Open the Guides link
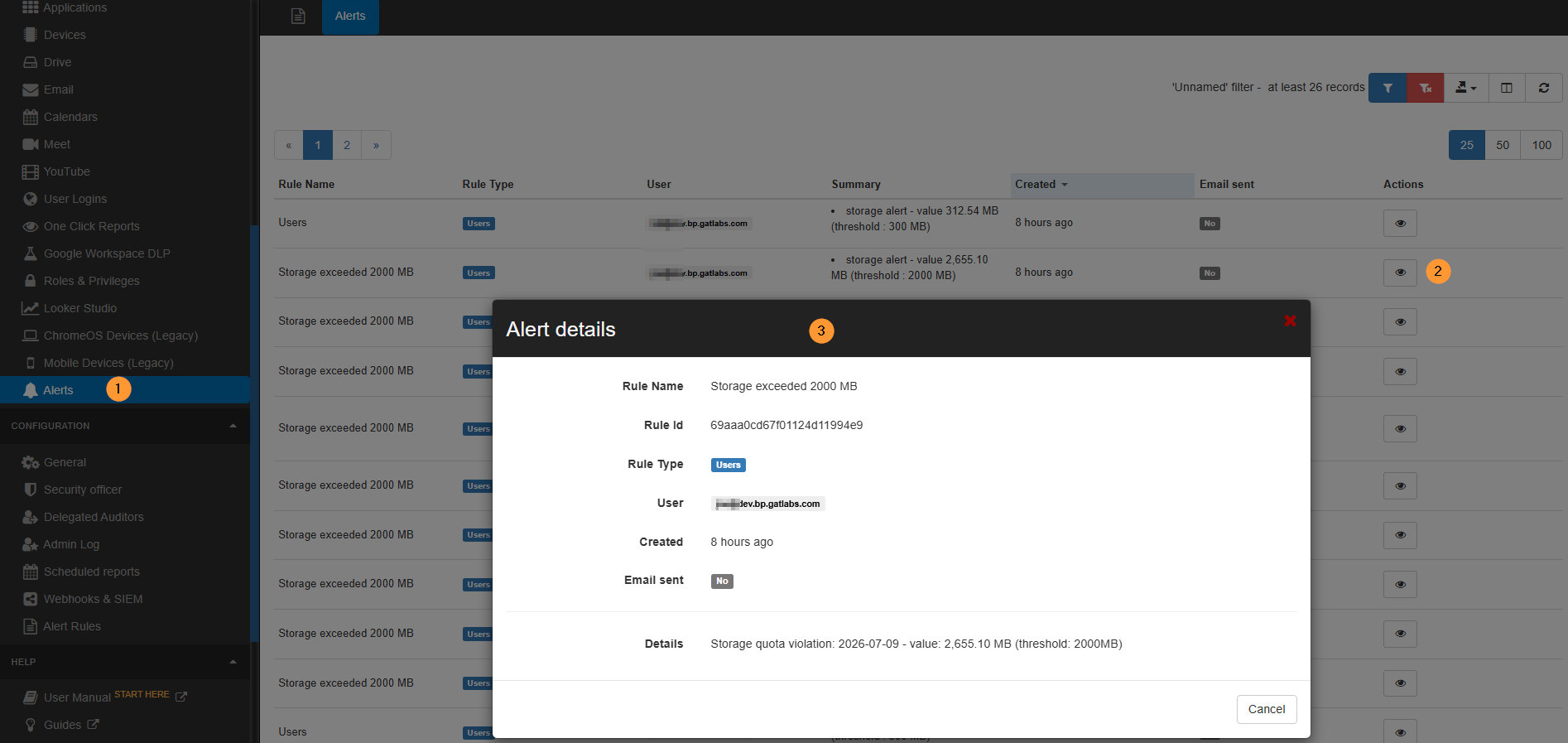The image size is (1568, 743). 62,725
